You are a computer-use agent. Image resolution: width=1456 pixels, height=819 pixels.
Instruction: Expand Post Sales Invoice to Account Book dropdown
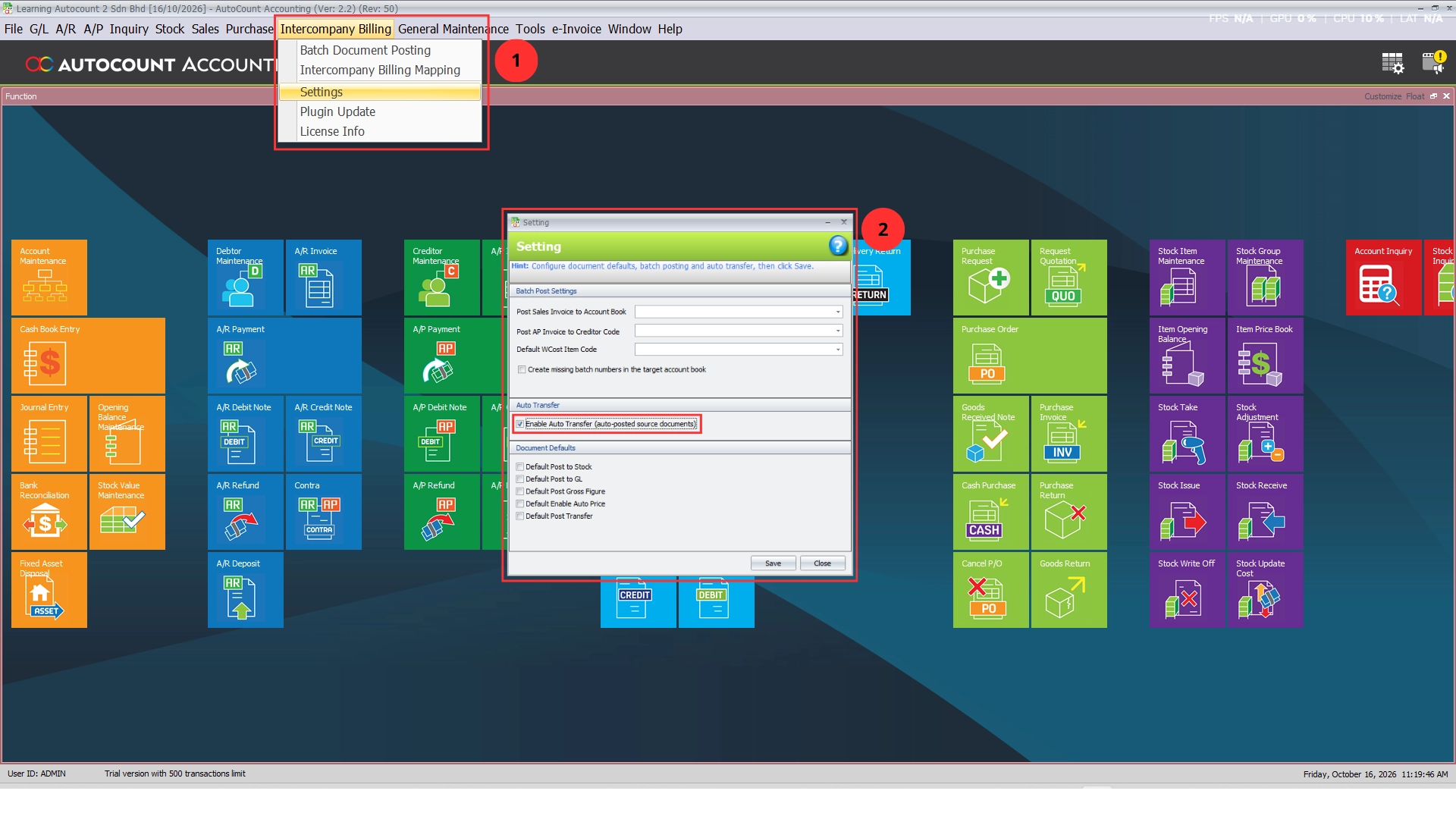(837, 312)
